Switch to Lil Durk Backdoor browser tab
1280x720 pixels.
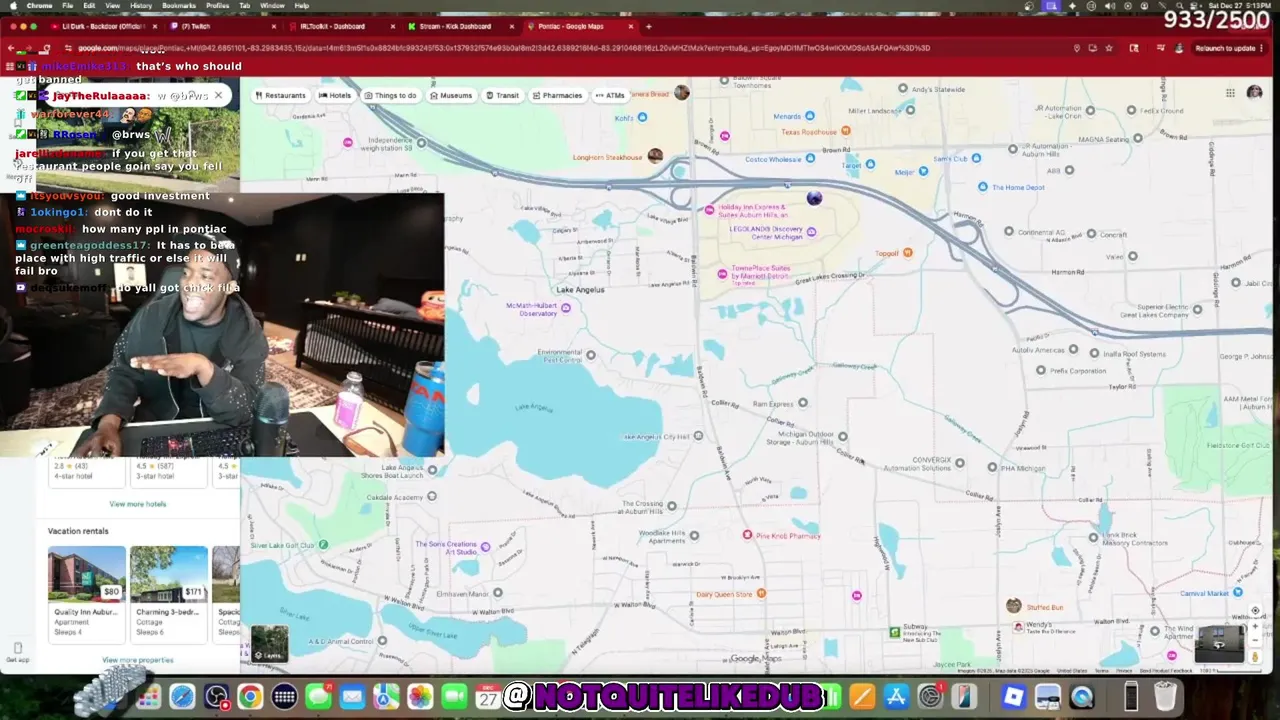pos(103,26)
